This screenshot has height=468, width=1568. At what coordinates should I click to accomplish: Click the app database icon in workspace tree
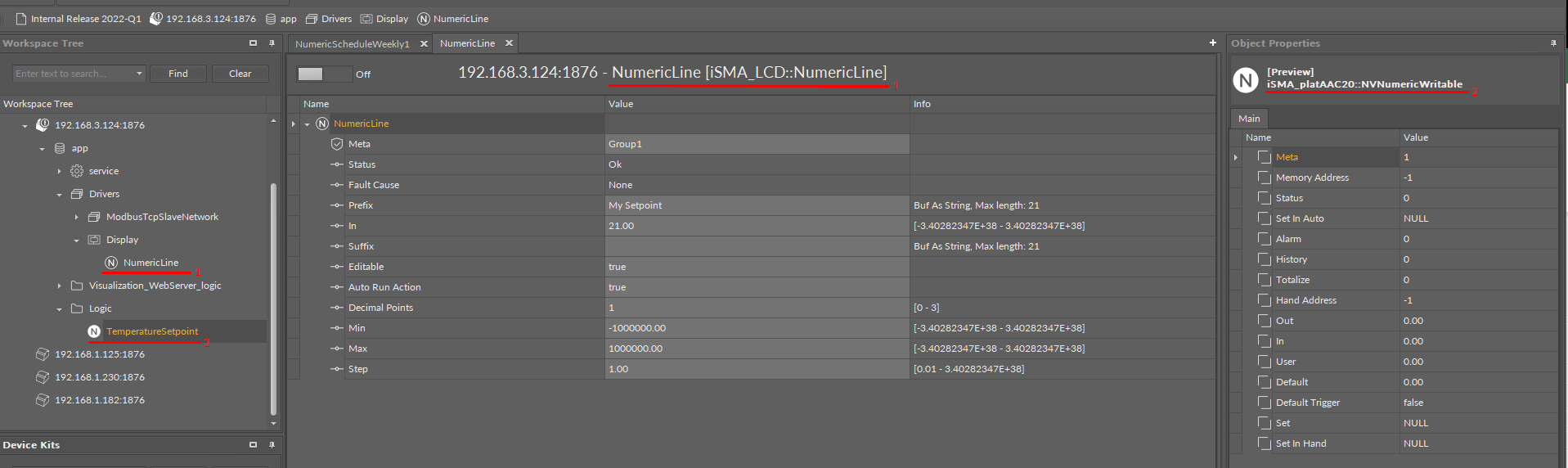tap(60, 148)
